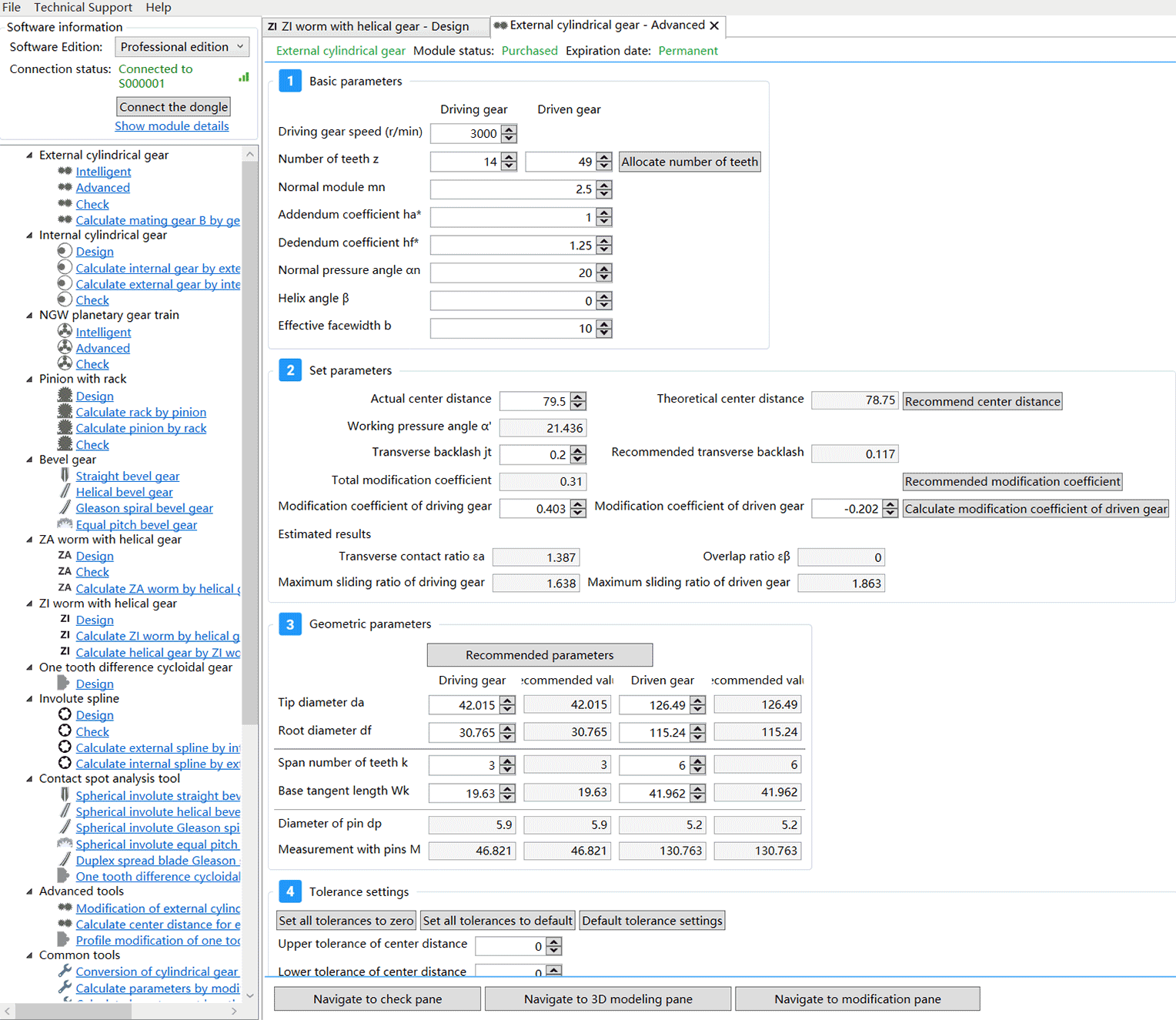Screen dimensions: 1176x1020
Task: Collapse the External cylindrical gear tree node
Action: point(30,155)
